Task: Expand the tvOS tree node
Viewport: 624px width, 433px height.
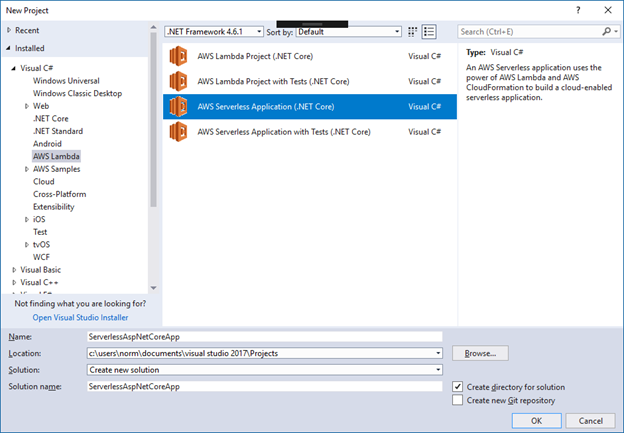Action: 27,244
